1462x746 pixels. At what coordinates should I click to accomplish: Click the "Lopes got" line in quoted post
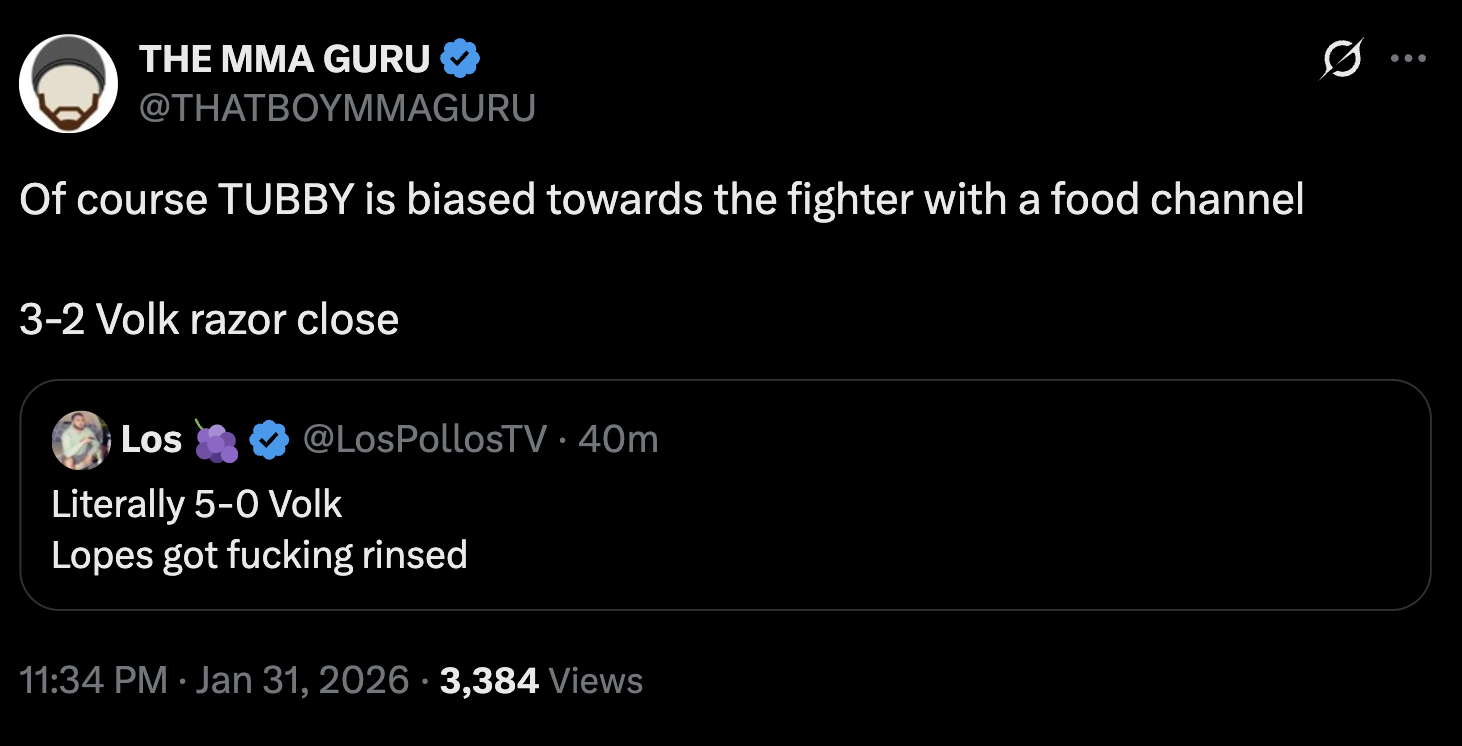point(259,554)
